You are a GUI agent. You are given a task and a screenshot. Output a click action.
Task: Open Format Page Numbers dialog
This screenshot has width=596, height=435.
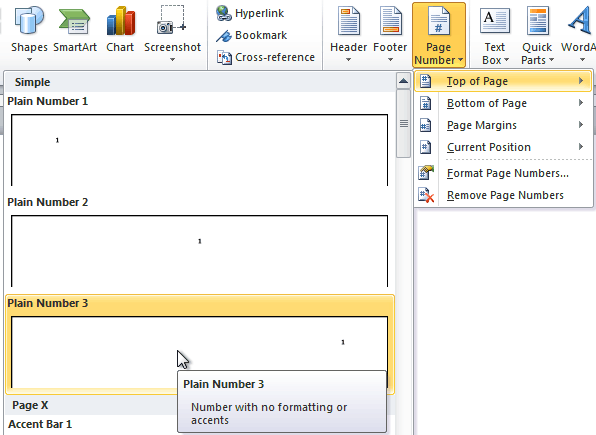[x=503, y=173]
